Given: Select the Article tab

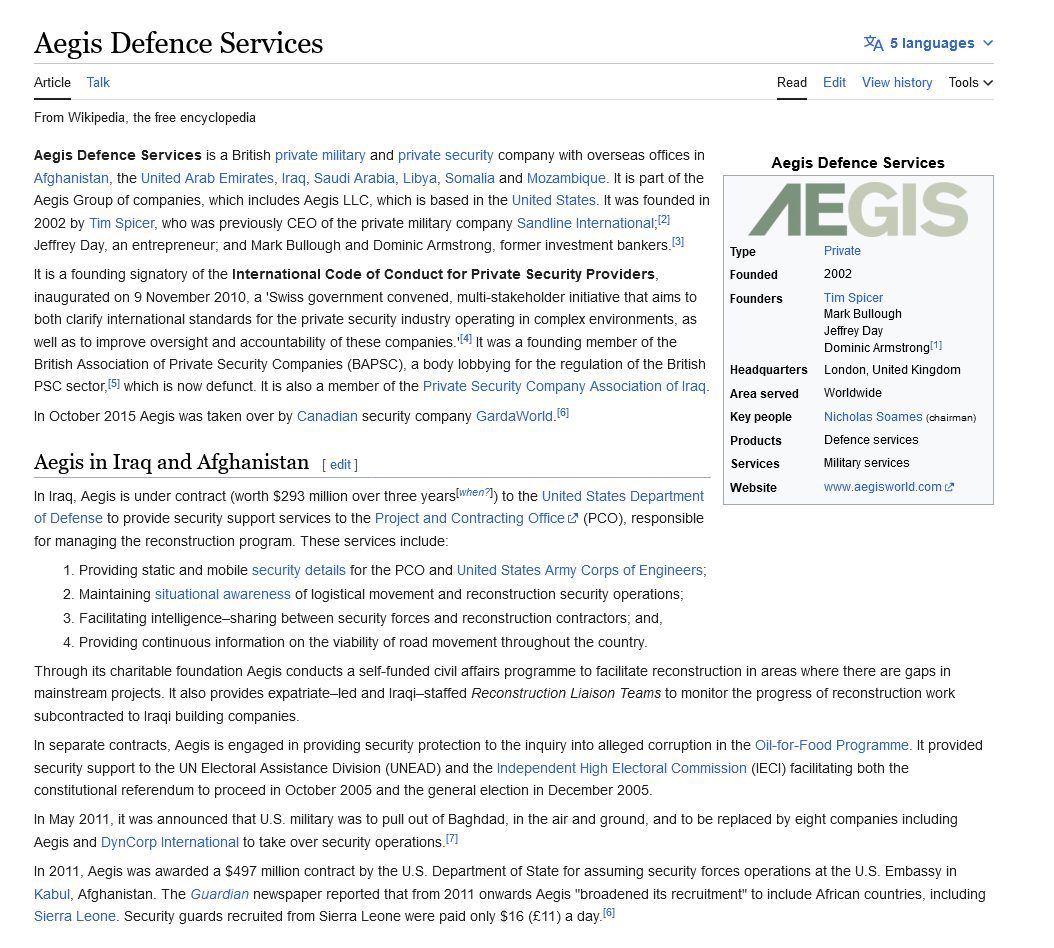Looking at the screenshot, I should (52, 82).
